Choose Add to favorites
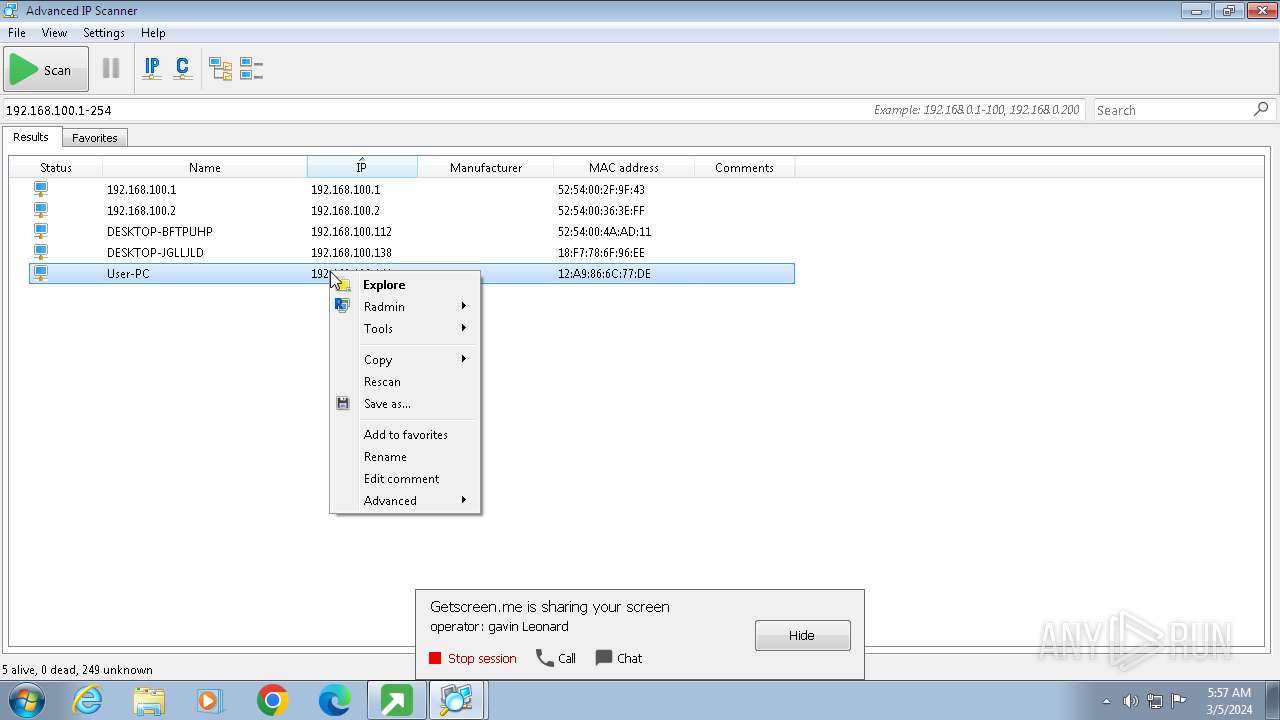1280x720 pixels. (x=405, y=435)
